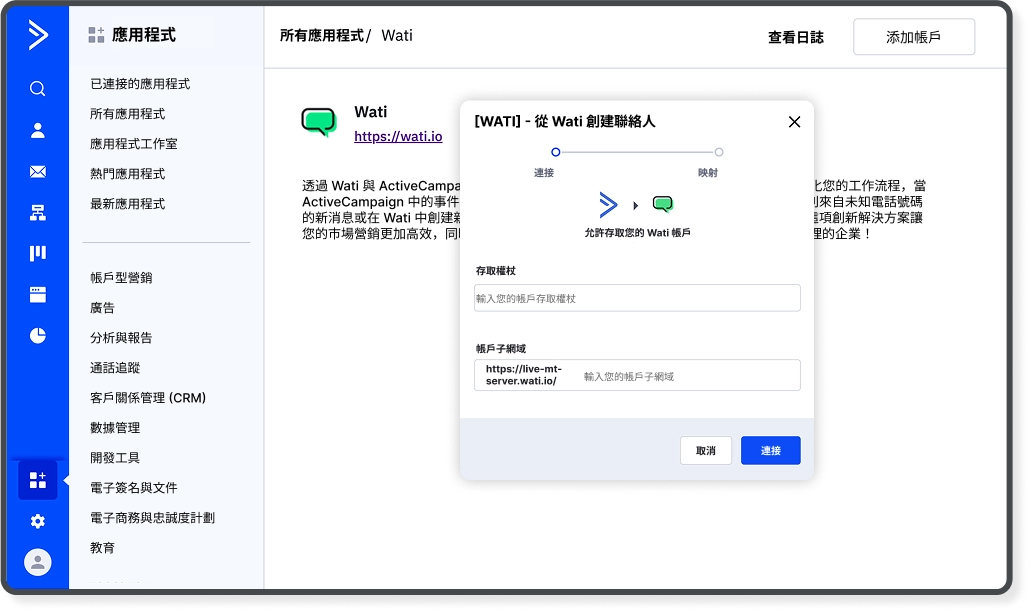Click the https://live-mt-server.wati.io/ prefix text
Viewport: 1029px width, 611px height.
point(524,375)
